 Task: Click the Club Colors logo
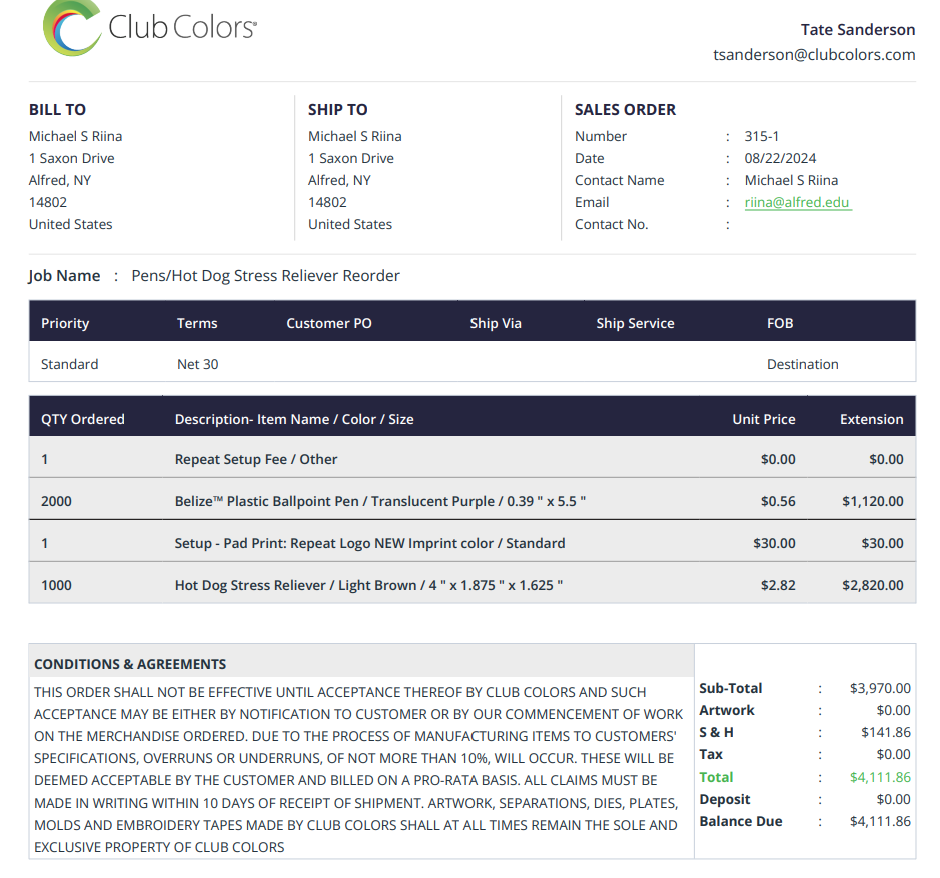point(150,28)
